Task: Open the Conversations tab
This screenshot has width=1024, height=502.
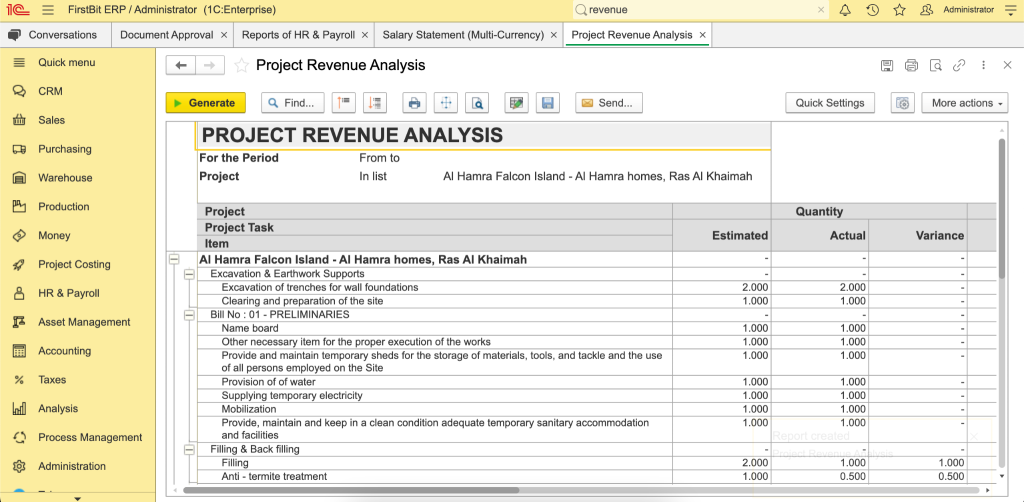Action: tap(55, 35)
